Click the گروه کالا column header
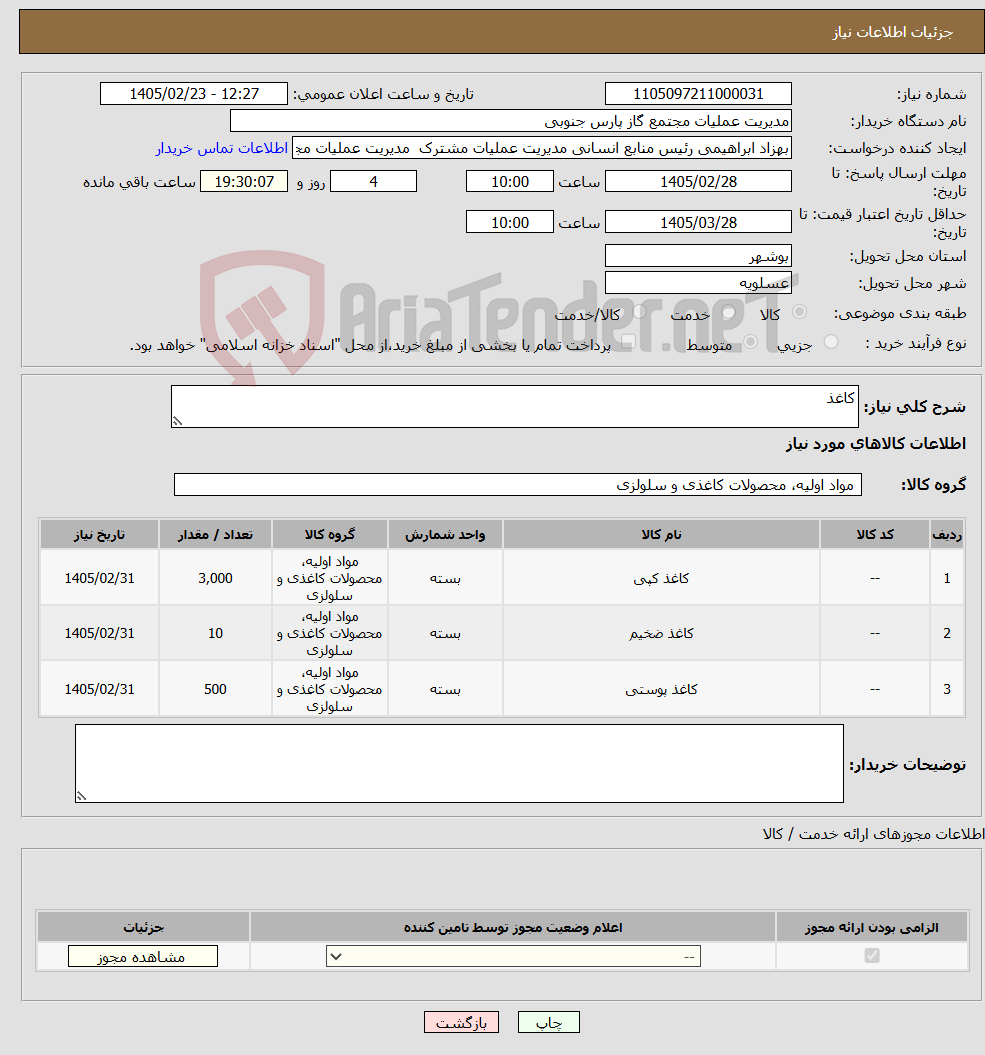The height and width of the screenshot is (1055, 985). 330,534
